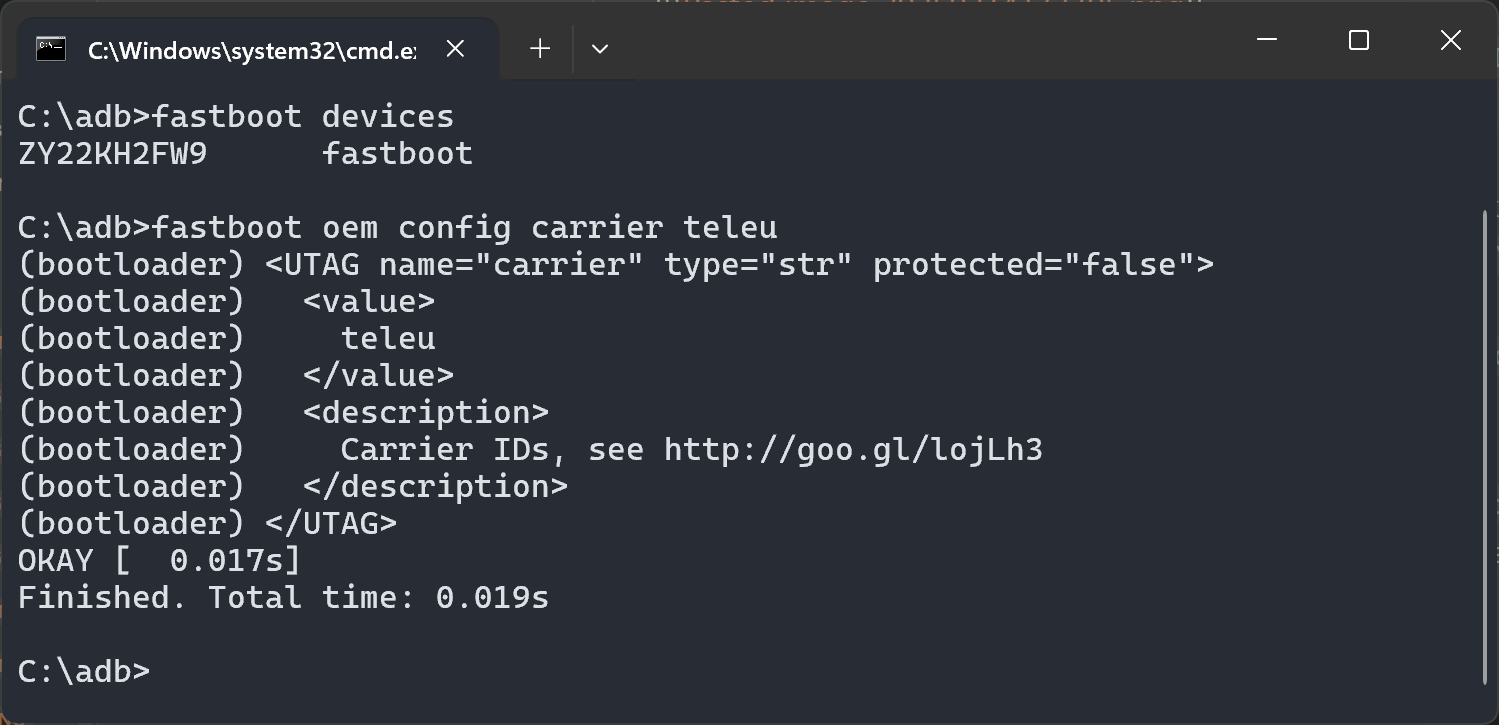Select the C:\Windows\system32\cmd.exe tab
Screen dimensions: 1499x725
tap(250, 49)
